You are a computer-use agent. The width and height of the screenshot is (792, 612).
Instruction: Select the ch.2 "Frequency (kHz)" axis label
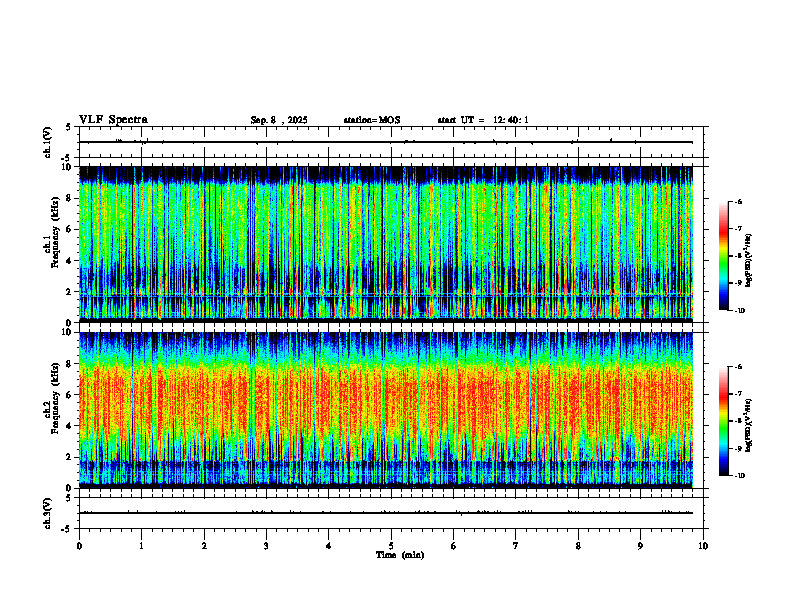[55, 397]
